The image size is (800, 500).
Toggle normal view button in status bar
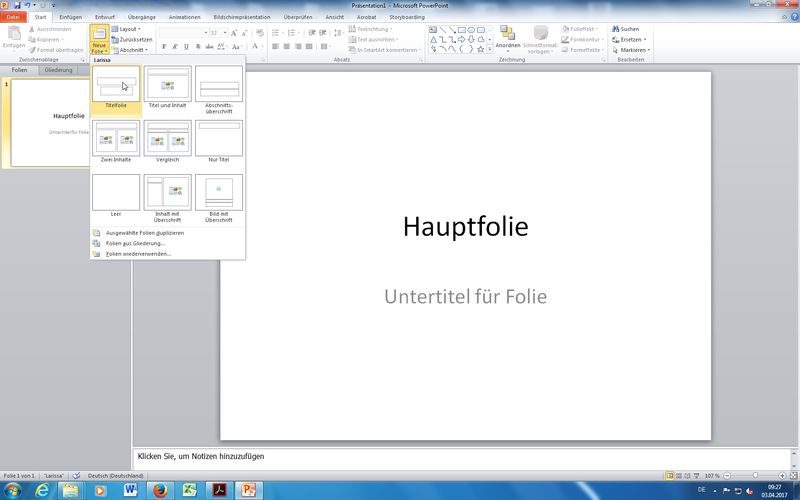(670, 475)
